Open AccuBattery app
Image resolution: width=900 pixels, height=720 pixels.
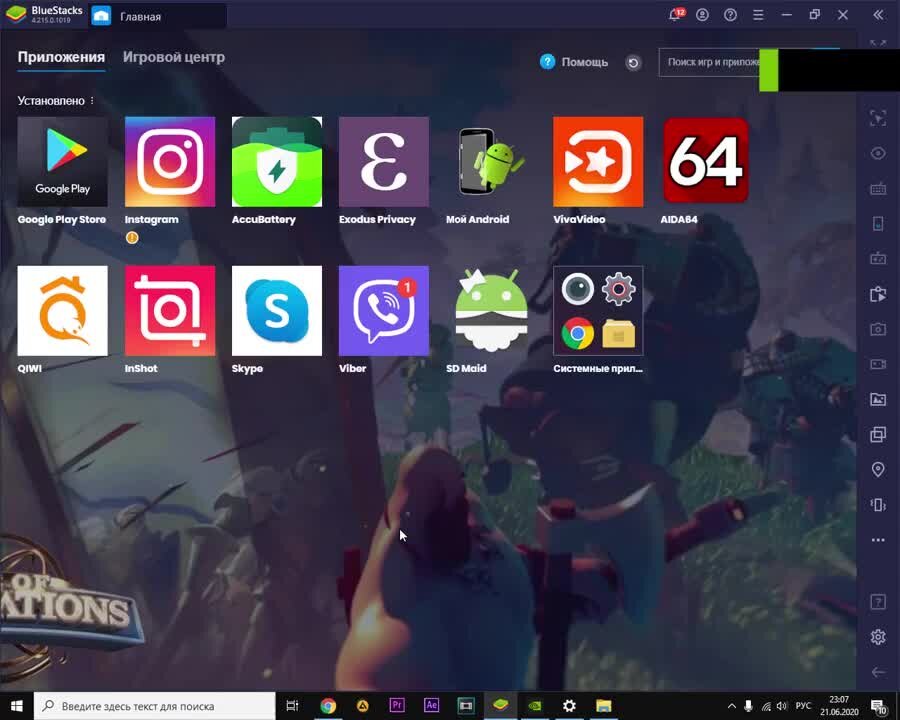pyautogui.click(x=277, y=162)
